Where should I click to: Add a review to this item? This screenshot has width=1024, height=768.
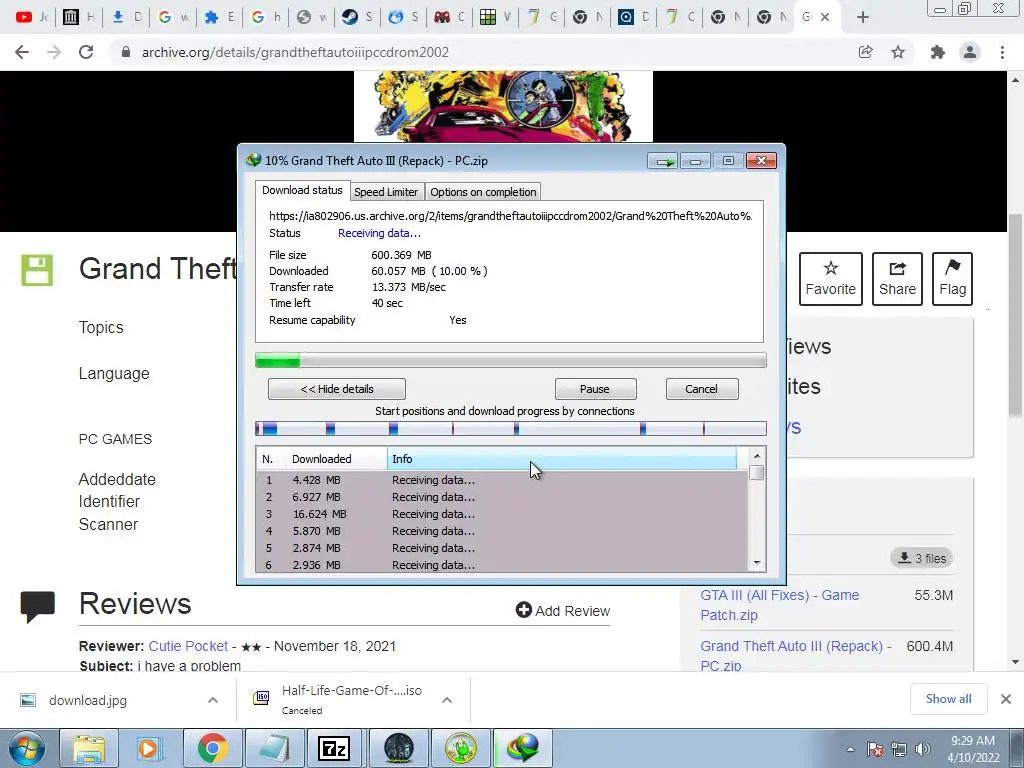point(562,611)
